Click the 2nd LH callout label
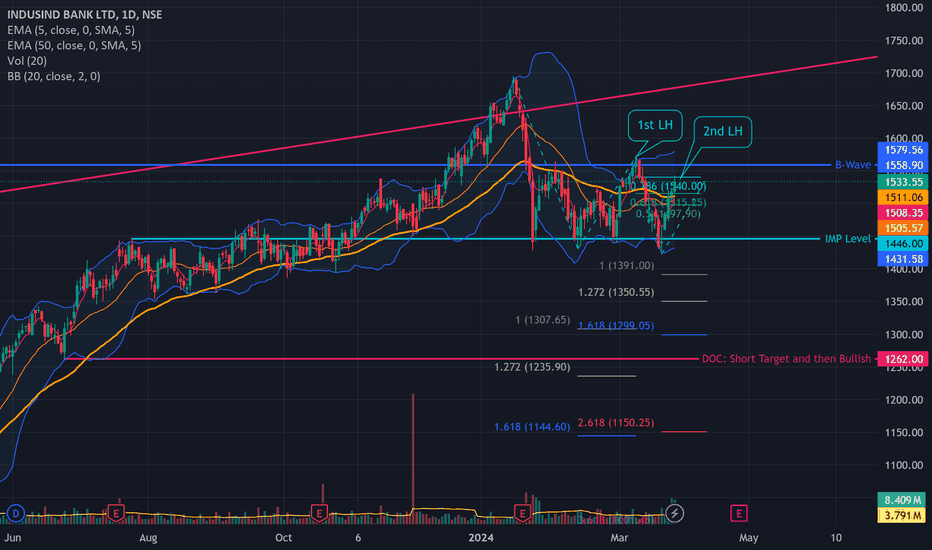Viewport: 932px width, 550px height. click(x=723, y=131)
